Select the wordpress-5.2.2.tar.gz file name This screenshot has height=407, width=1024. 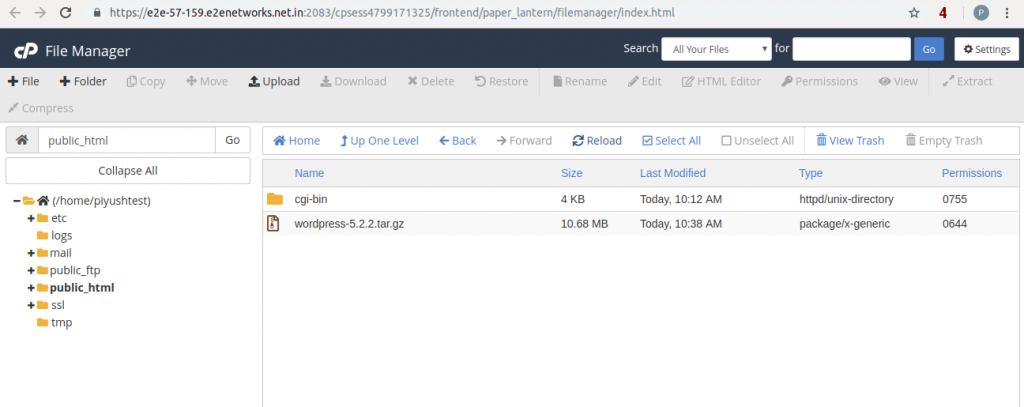coord(349,224)
